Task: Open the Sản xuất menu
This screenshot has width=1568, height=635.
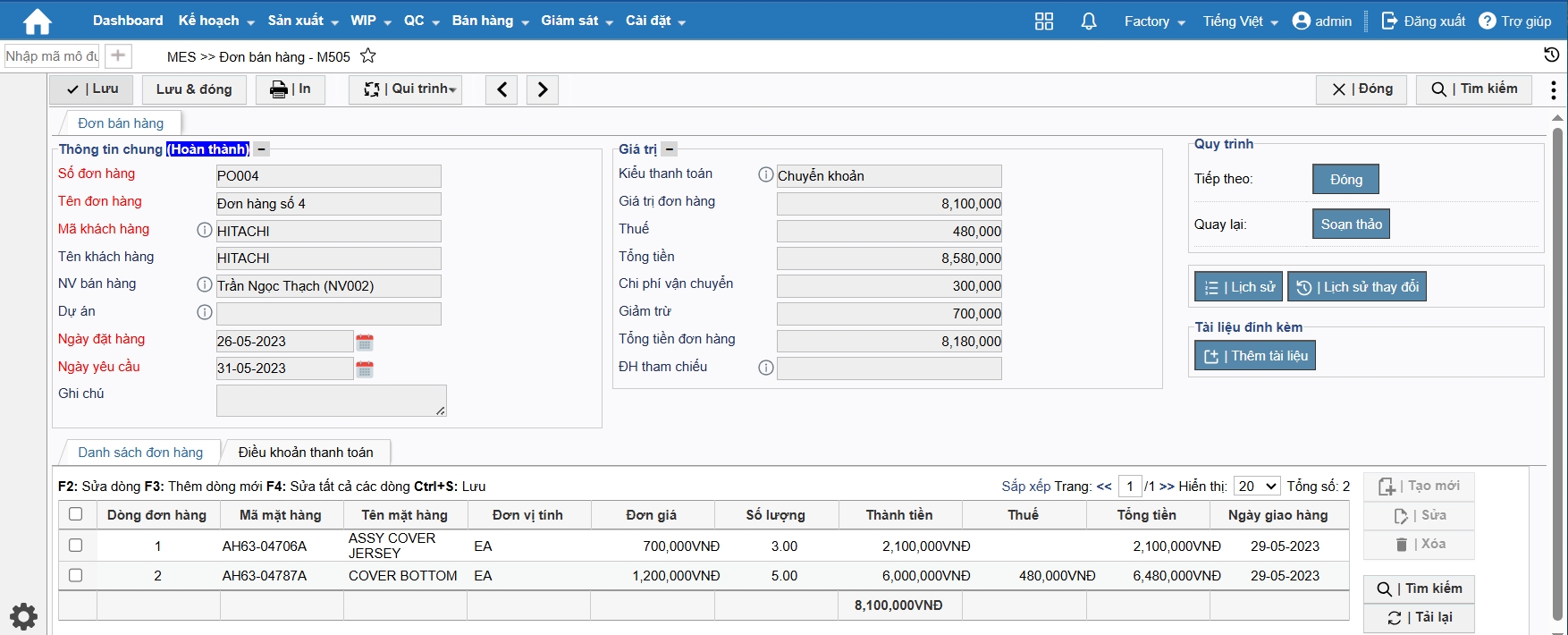Action: [x=303, y=21]
